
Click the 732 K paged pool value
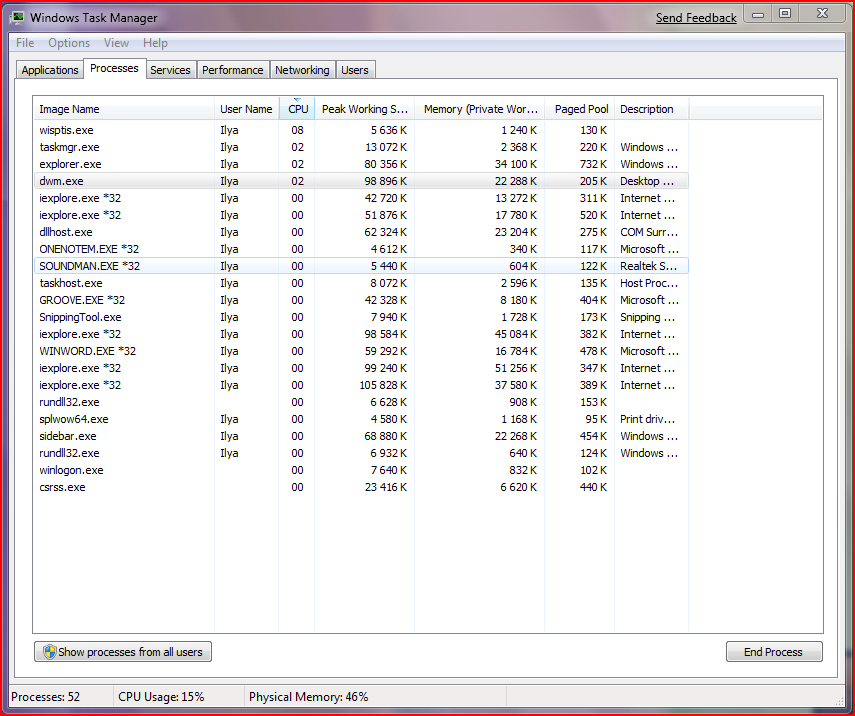pos(593,164)
